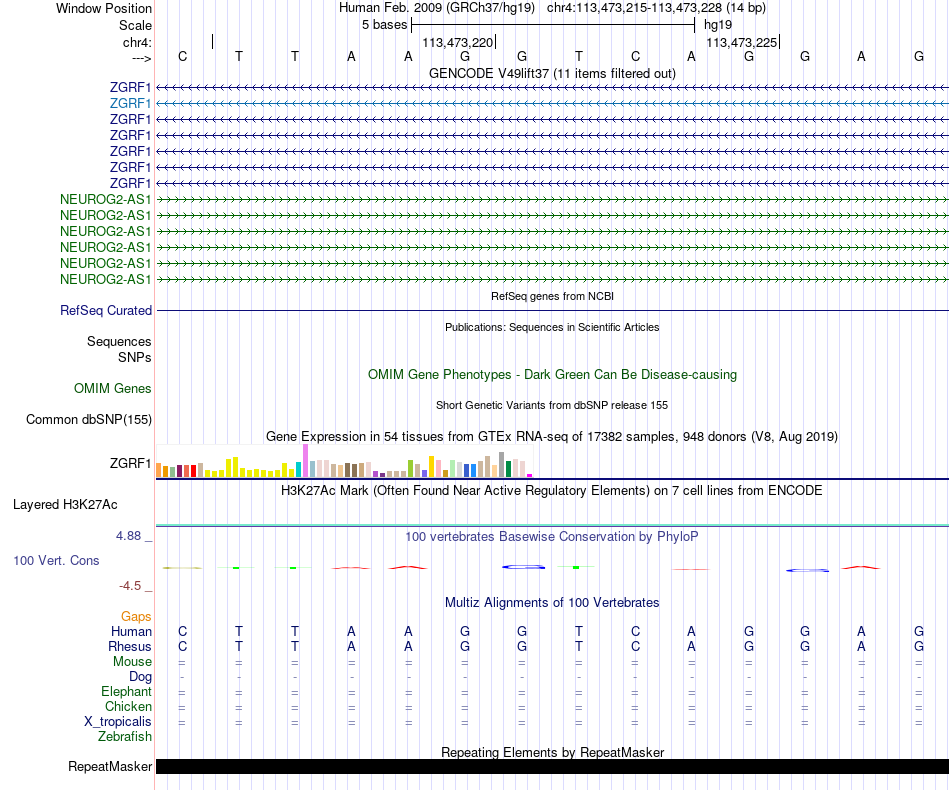
Task: Select the Dog alignment row label
Action: (x=140, y=677)
